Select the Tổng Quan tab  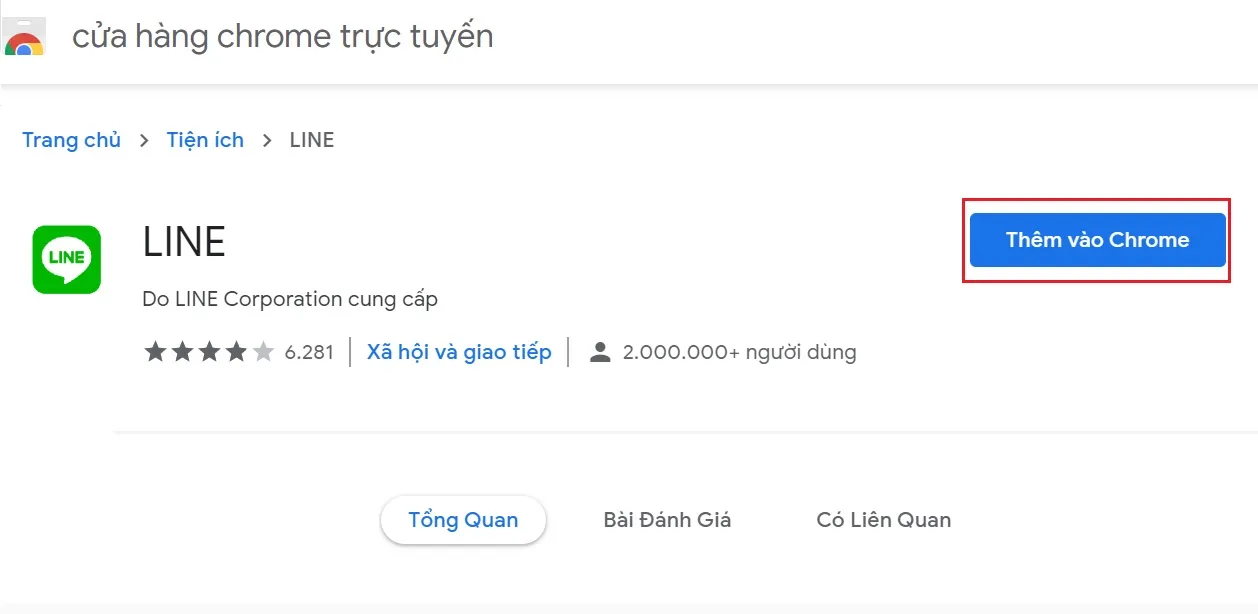(x=463, y=519)
